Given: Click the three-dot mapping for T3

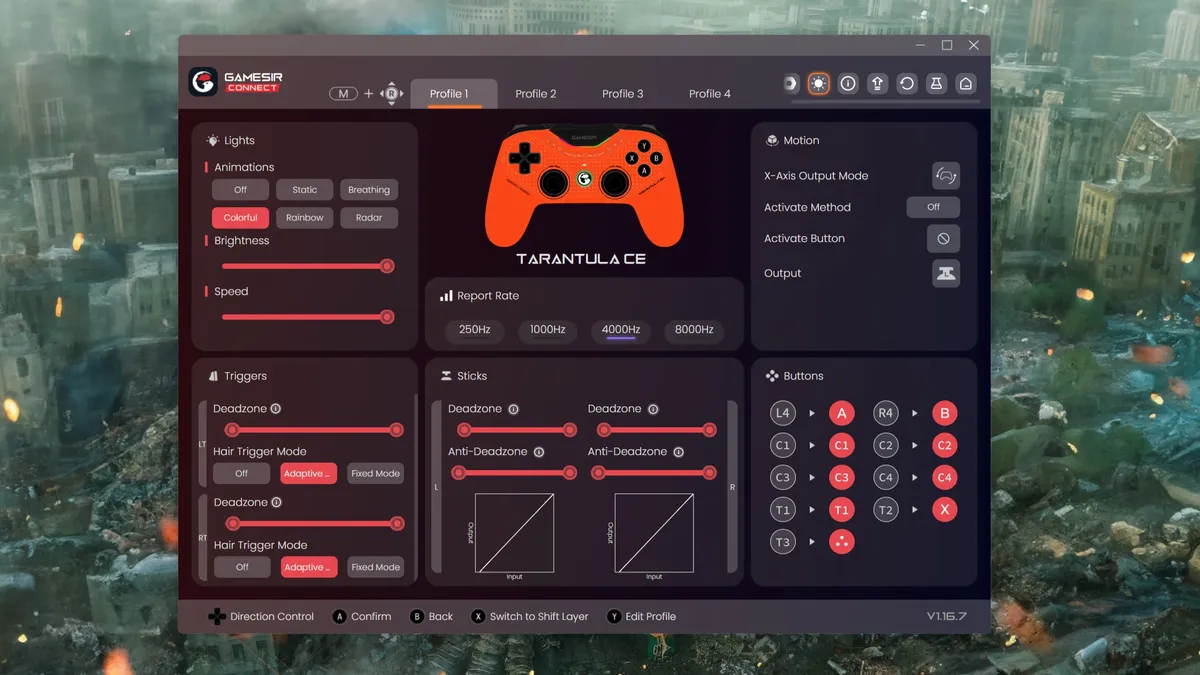Looking at the screenshot, I should [x=842, y=542].
